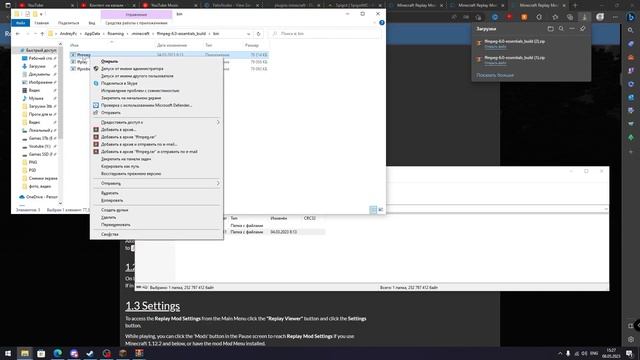This screenshot has height=360, width=640.
Task: Open Edge Settings and more (...) menu
Action: [615, 17]
